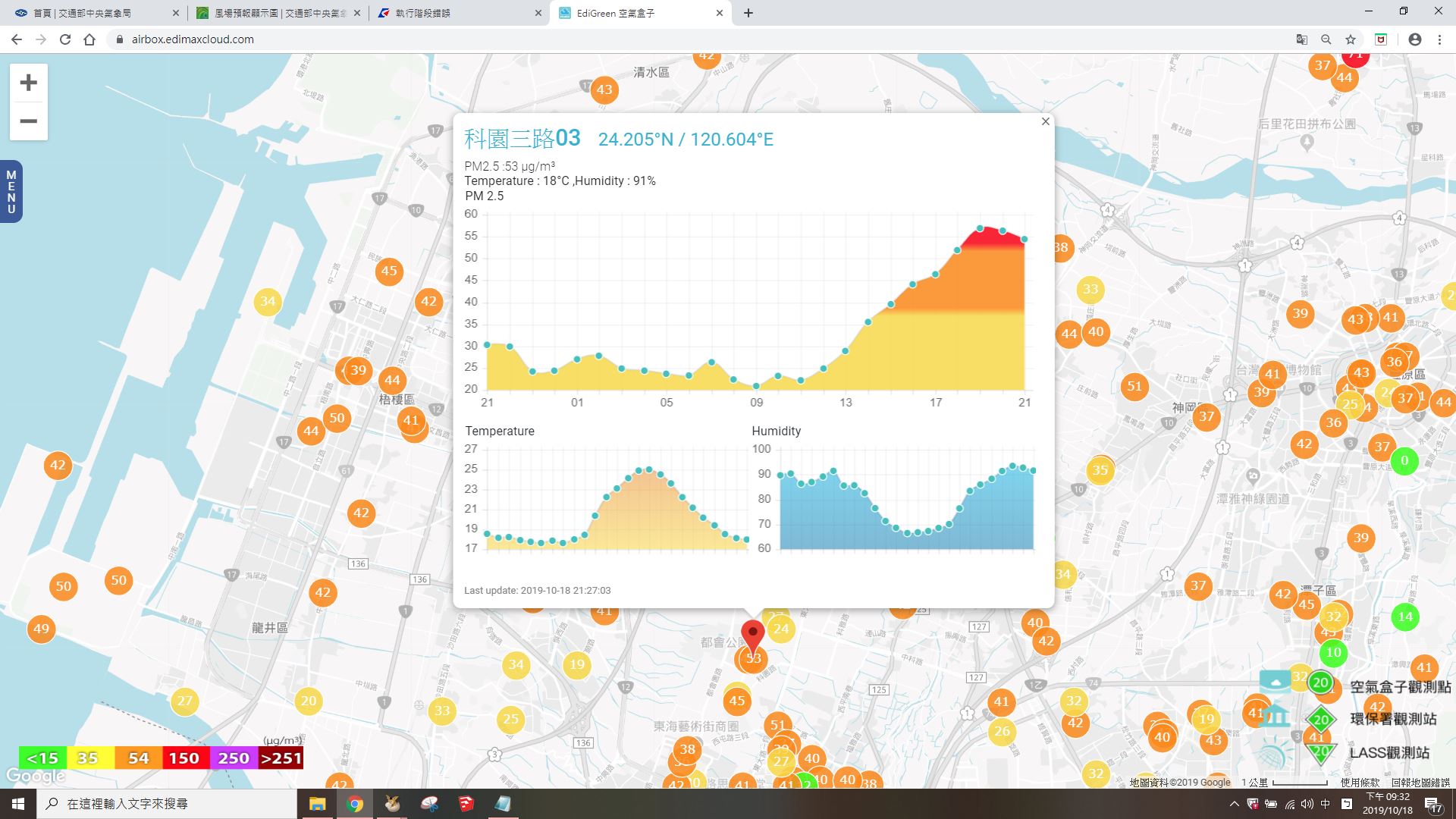Select the green <15 legend swatch

[x=42, y=758]
